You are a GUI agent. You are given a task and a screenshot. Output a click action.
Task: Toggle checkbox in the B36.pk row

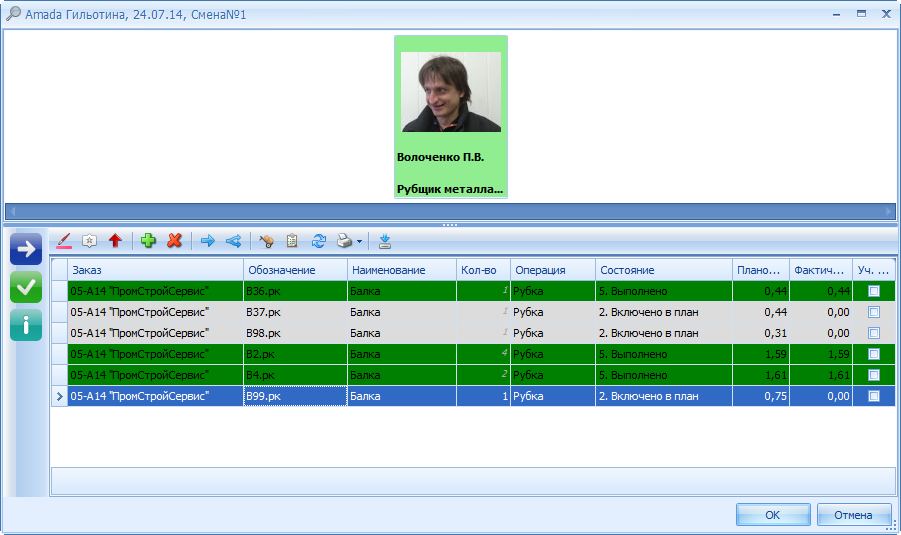[874, 291]
